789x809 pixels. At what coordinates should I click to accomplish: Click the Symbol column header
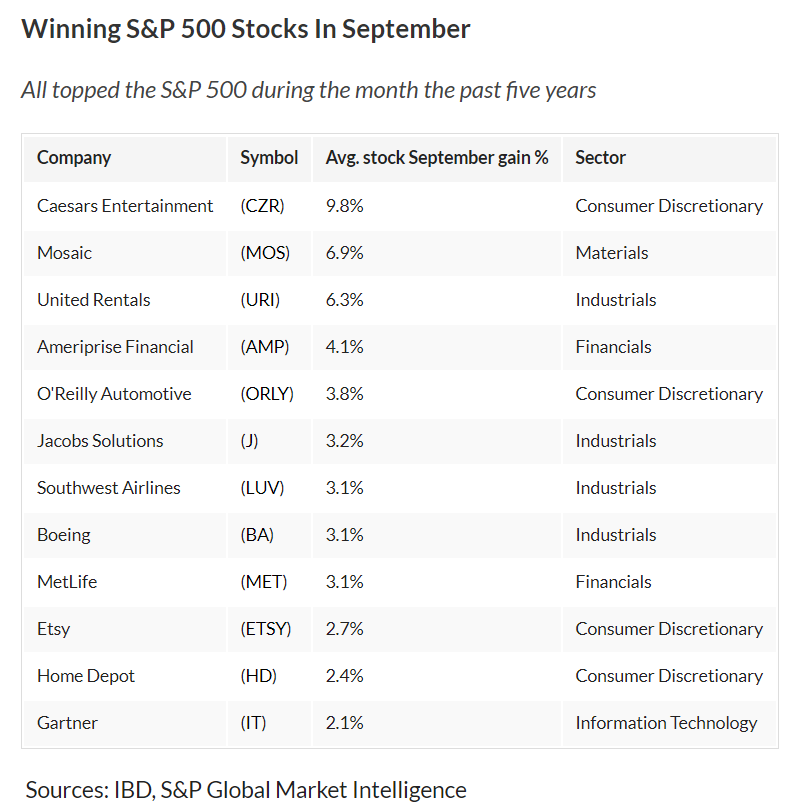tap(269, 157)
